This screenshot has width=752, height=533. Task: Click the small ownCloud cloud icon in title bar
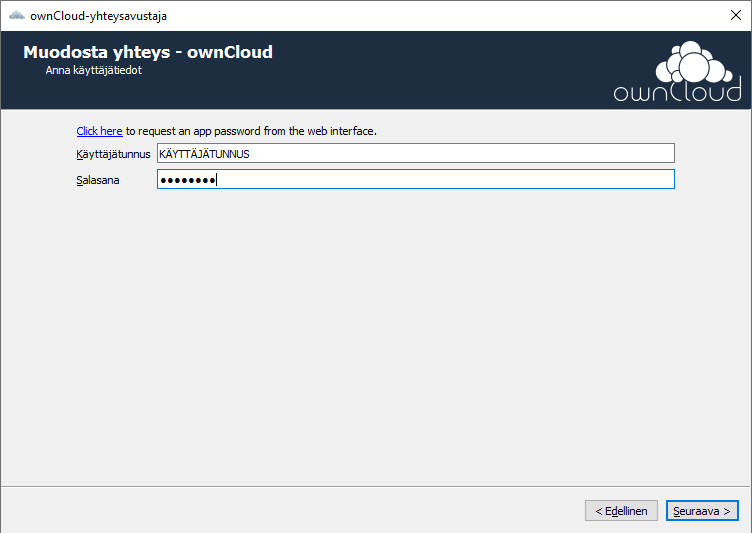click(x=17, y=16)
